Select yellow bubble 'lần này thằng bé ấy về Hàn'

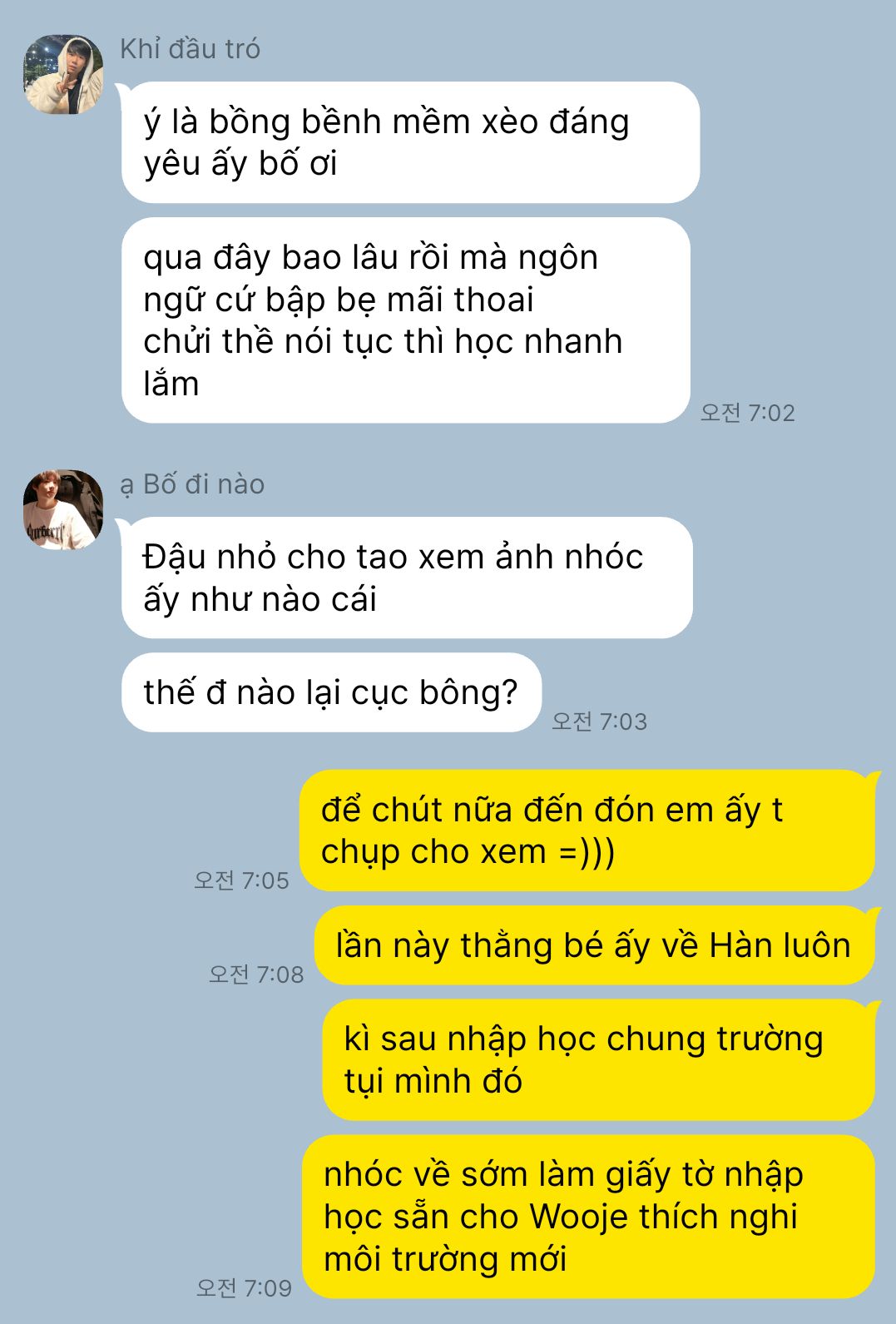coord(595,945)
